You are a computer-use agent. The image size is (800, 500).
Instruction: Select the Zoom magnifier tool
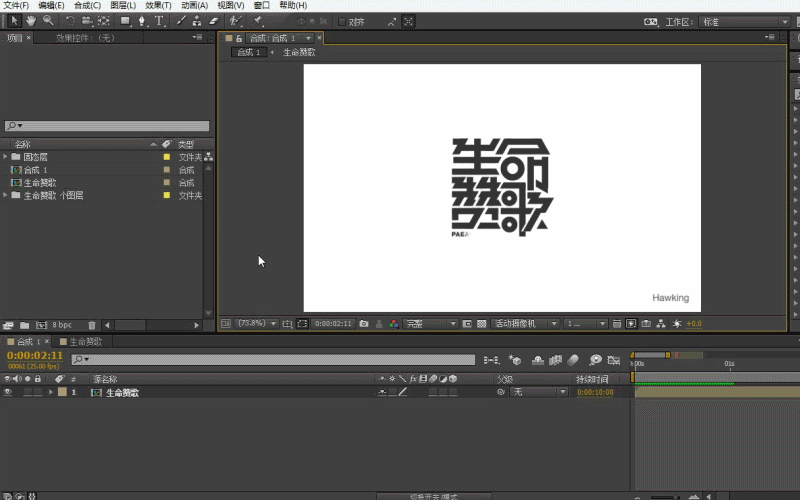coord(47,20)
